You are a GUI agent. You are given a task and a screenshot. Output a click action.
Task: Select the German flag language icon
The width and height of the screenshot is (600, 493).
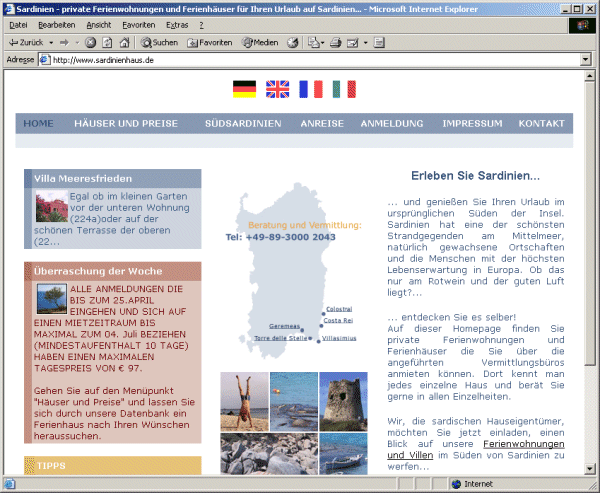[244, 90]
